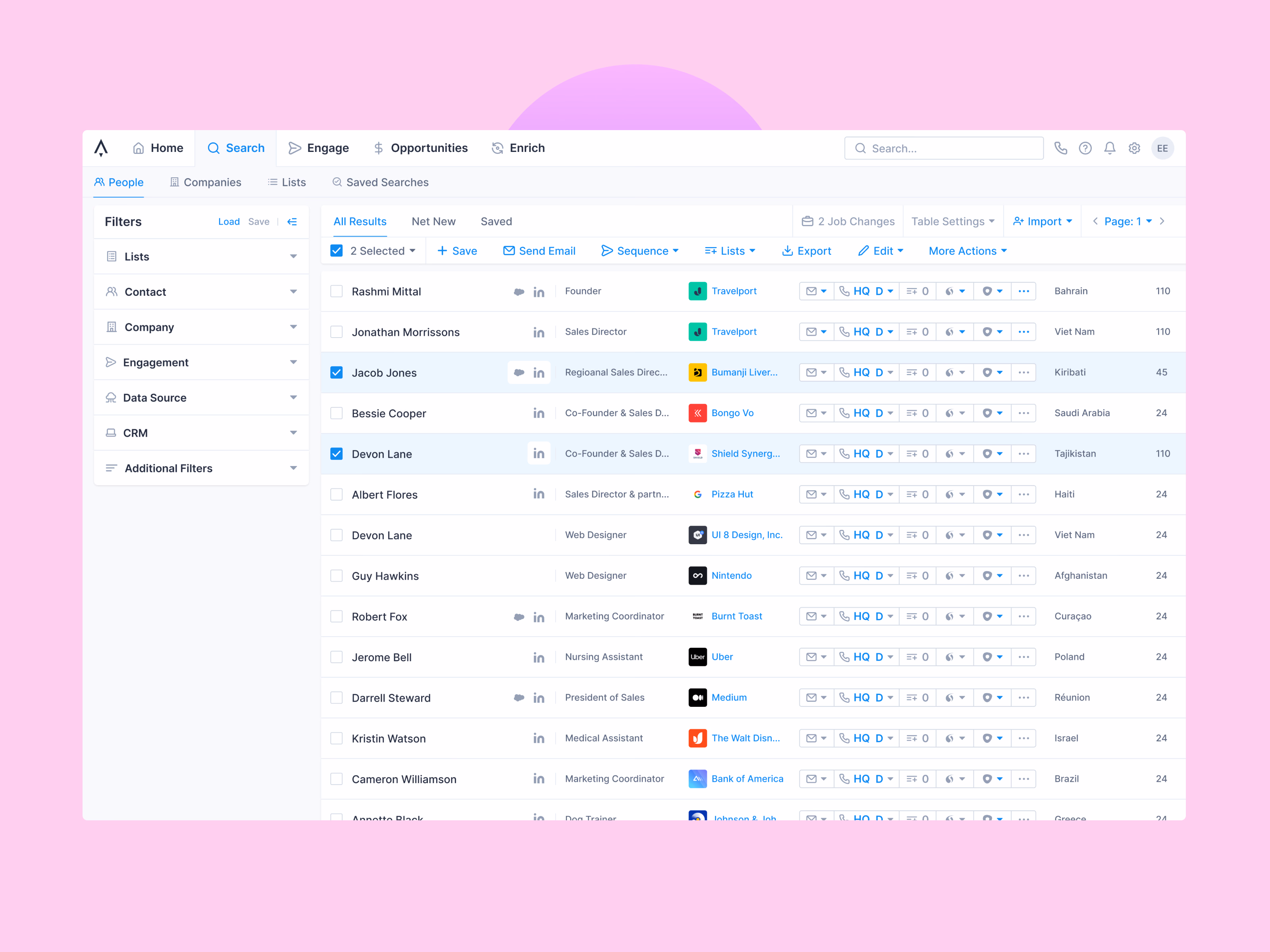
Task: Click the EE user avatar
Action: pos(1162,148)
